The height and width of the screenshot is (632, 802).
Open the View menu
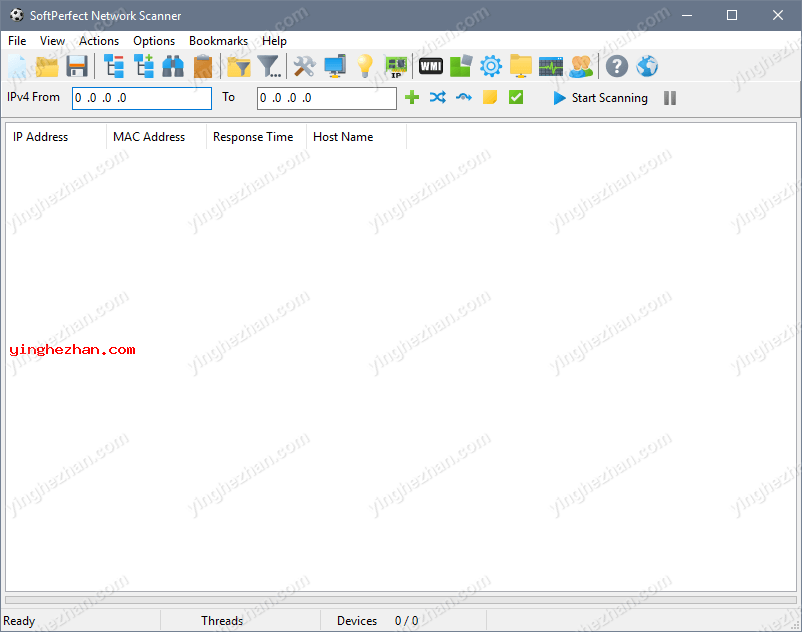pyautogui.click(x=52, y=41)
